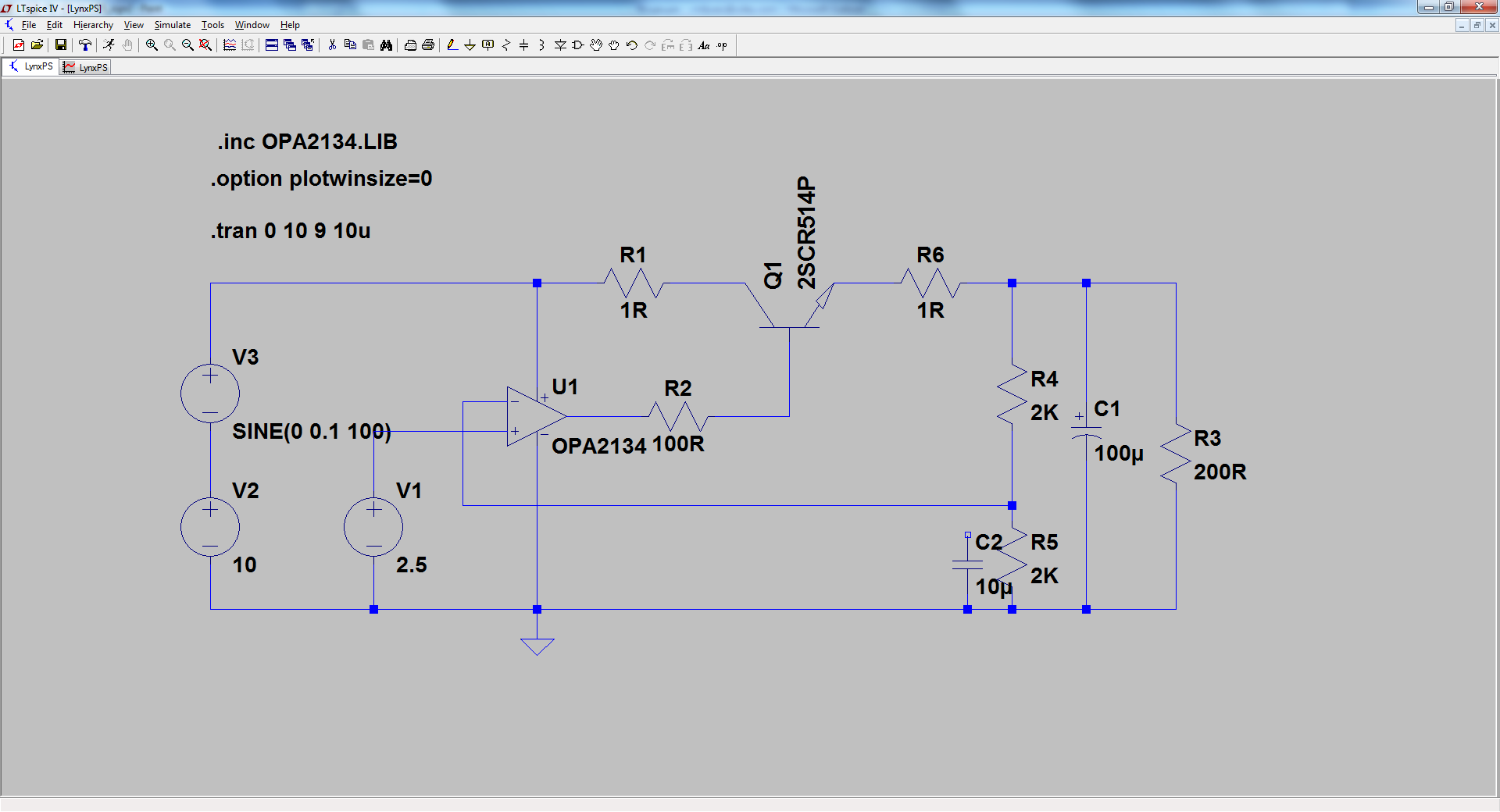The width and height of the screenshot is (1500, 812).
Task: Open the Window menu
Action: click(x=252, y=25)
